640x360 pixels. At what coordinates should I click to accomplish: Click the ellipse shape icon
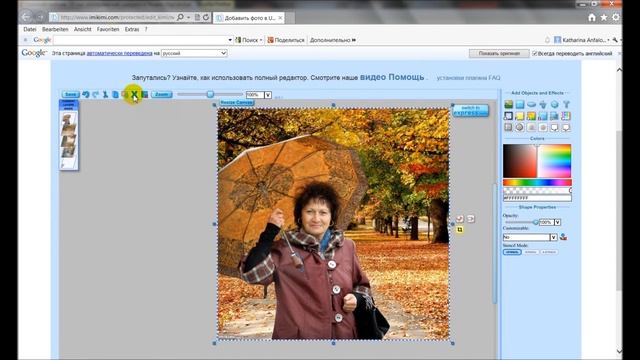point(531,104)
